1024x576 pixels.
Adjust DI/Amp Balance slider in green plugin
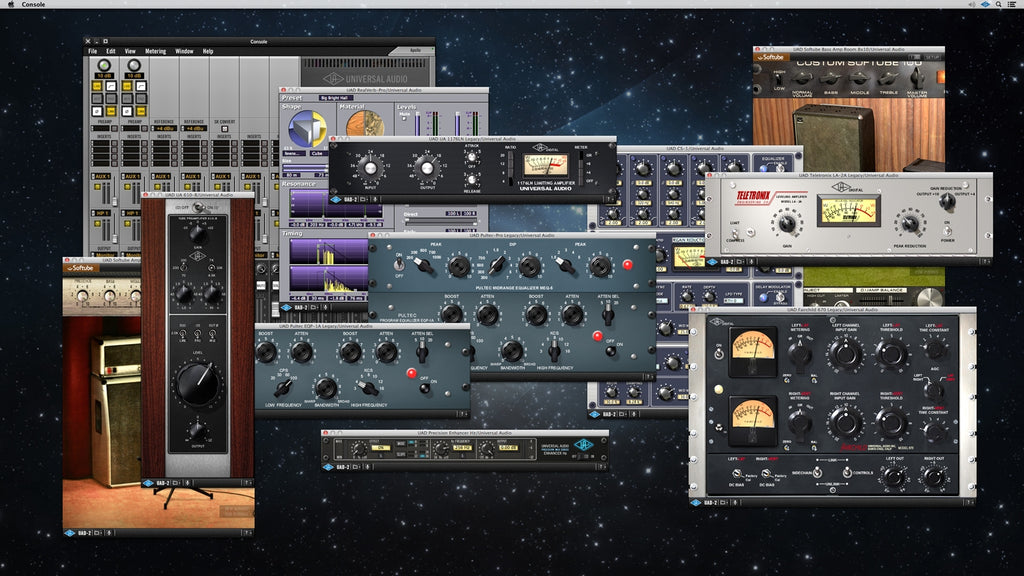884,299
